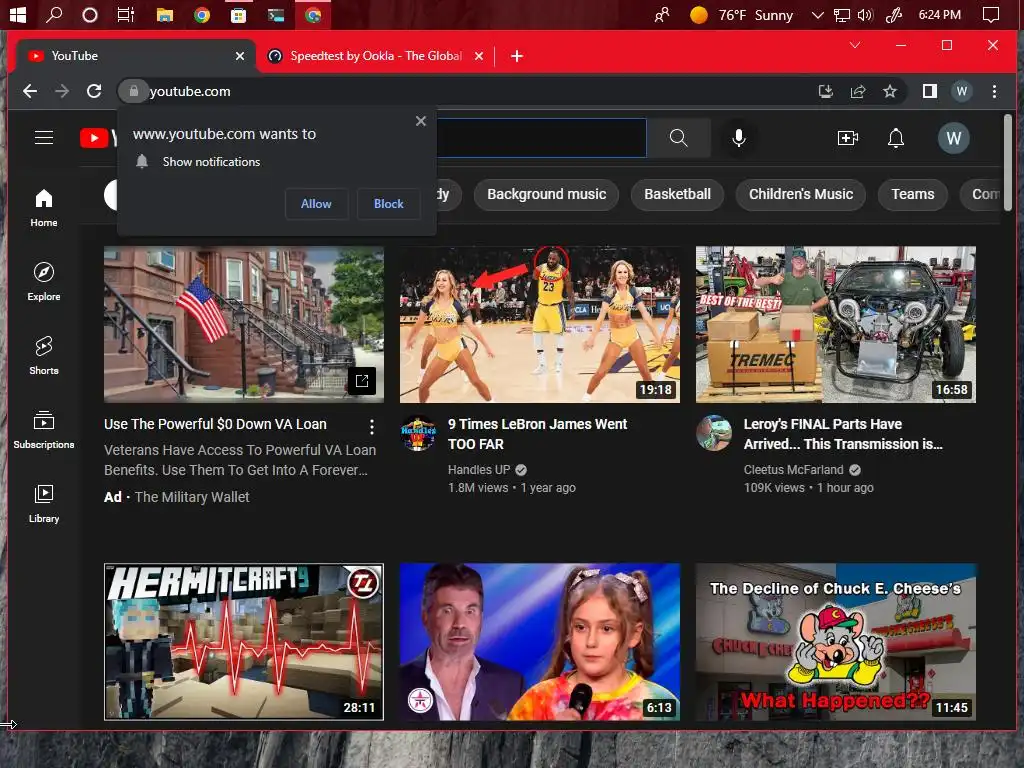
Task: Open Shorts in the sidebar
Action: pyautogui.click(x=44, y=355)
